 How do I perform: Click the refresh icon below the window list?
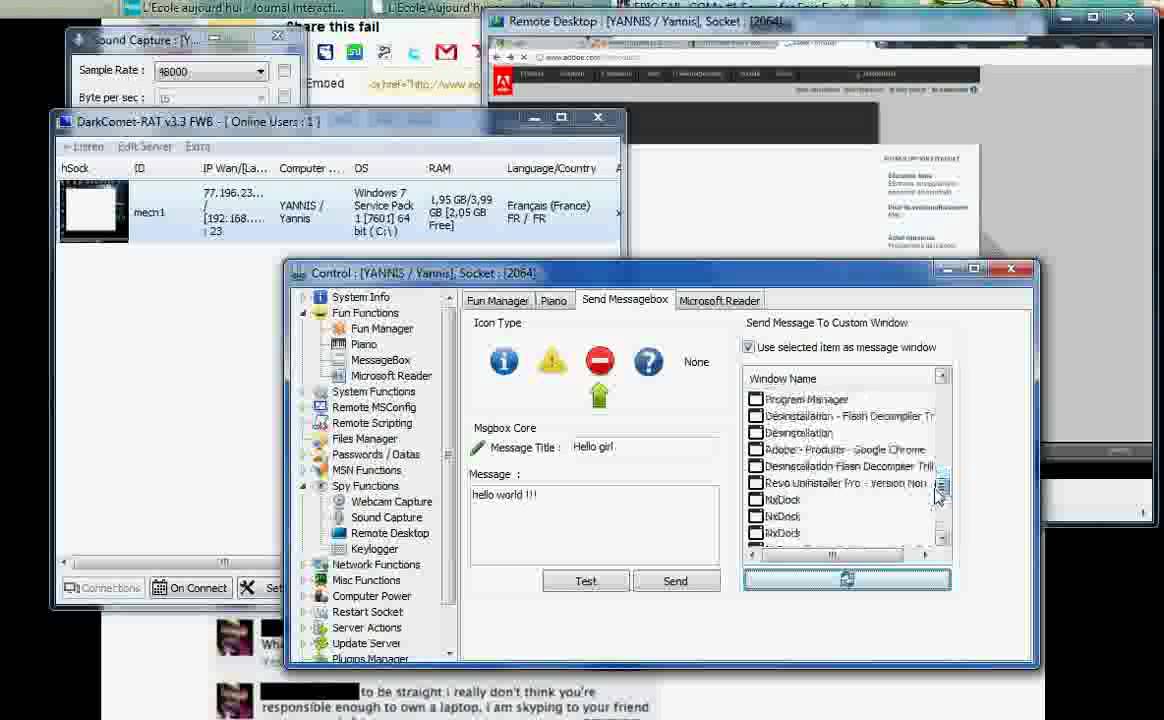click(x=847, y=579)
